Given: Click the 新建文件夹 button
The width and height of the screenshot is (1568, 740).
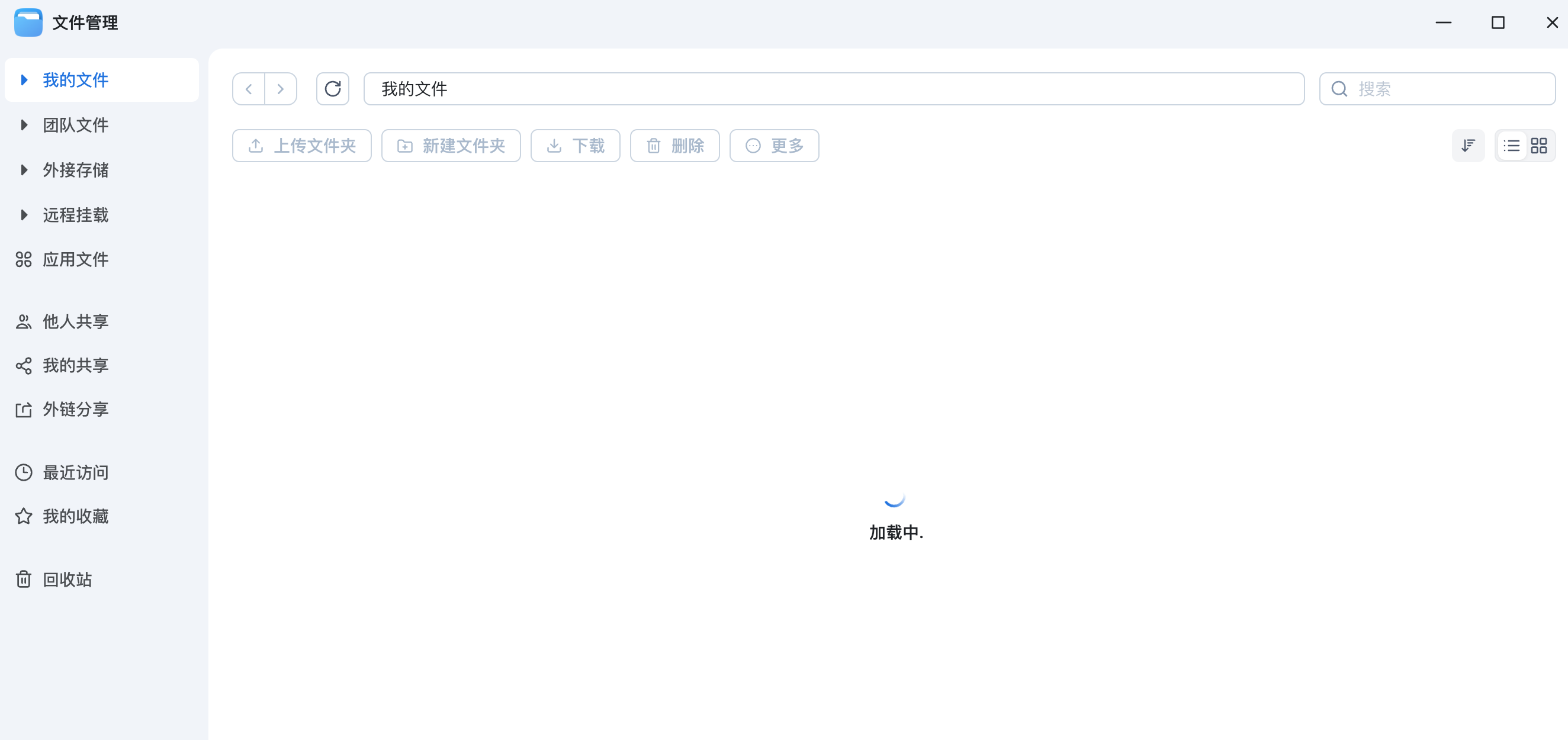Looking at the screenshot, I should [x=451, y=146].
